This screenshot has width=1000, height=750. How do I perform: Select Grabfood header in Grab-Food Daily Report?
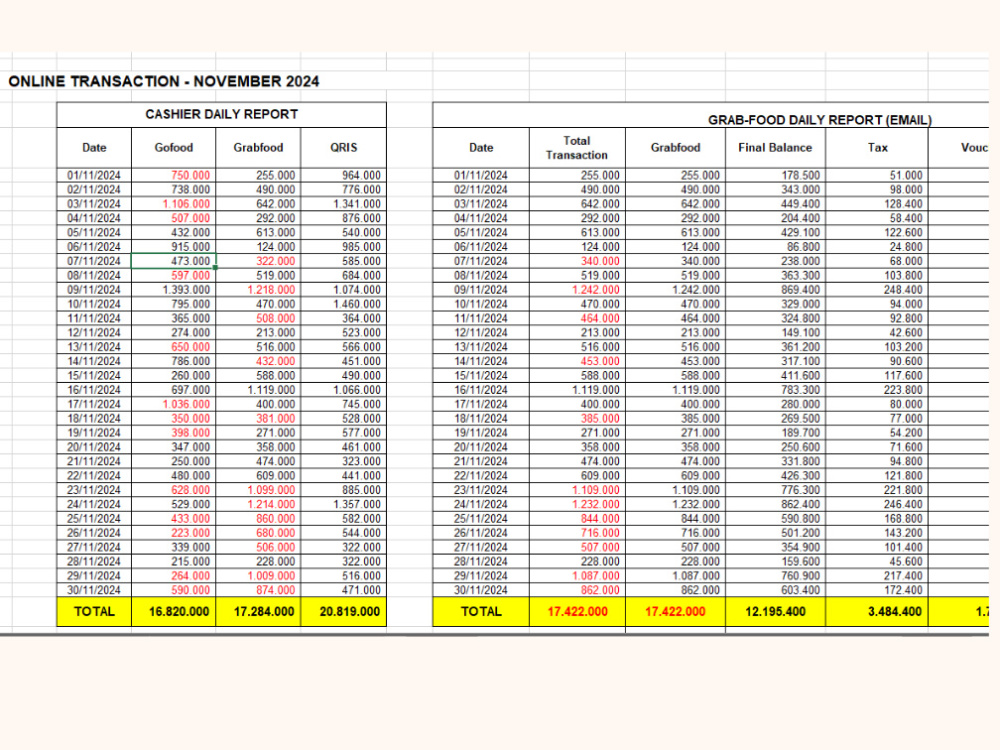coord(675,147)
